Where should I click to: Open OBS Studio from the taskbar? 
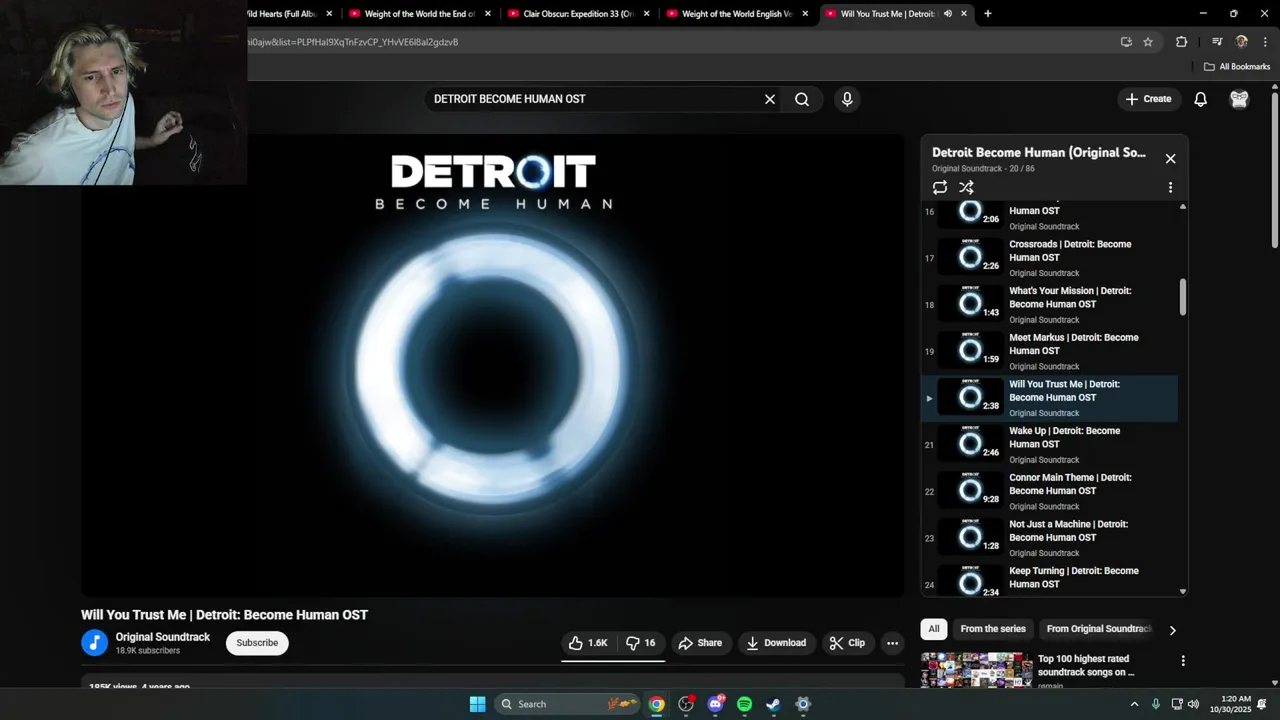click(x=686, y=704)
